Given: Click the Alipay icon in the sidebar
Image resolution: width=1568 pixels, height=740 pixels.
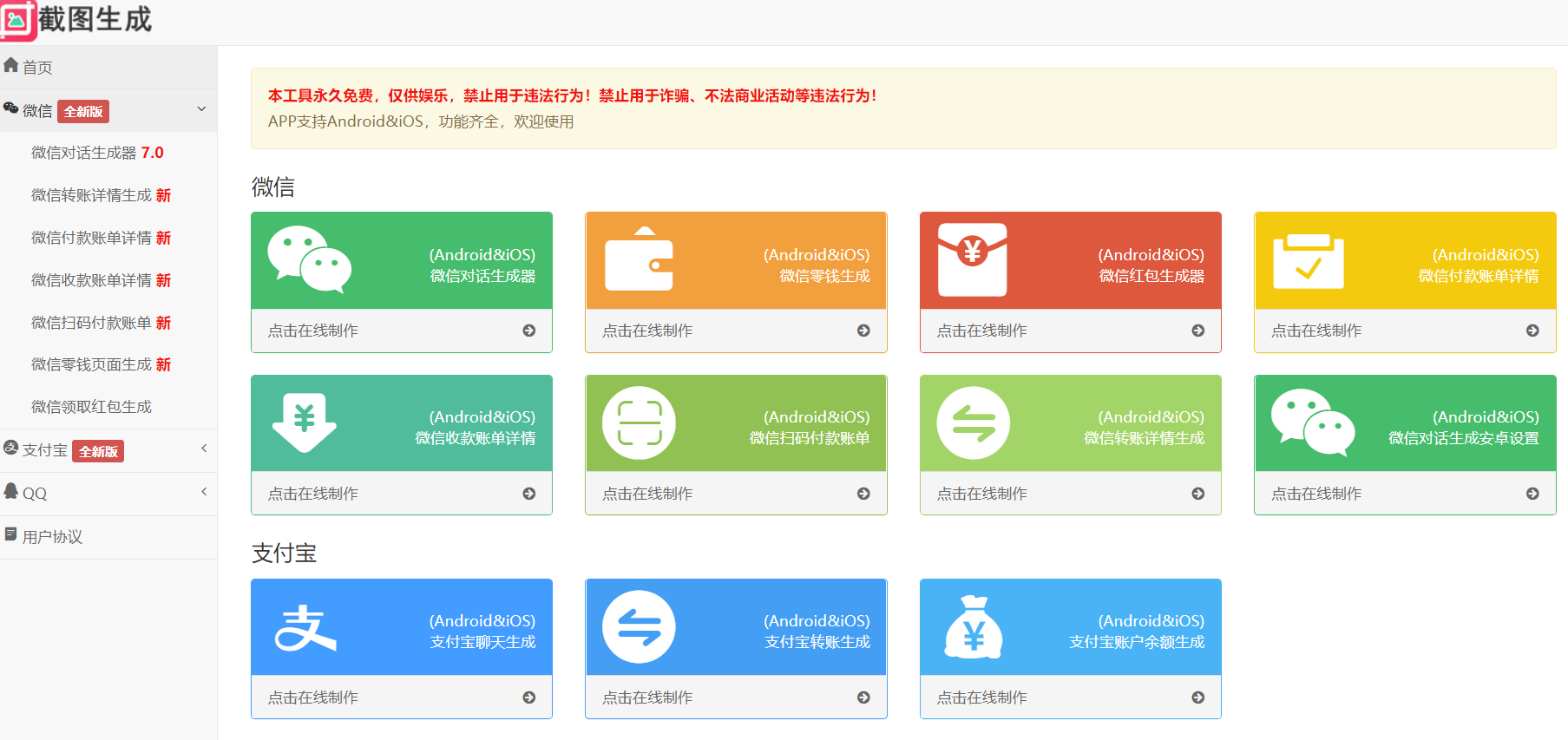Looking at the screenshot, I should tap(11, 448).
